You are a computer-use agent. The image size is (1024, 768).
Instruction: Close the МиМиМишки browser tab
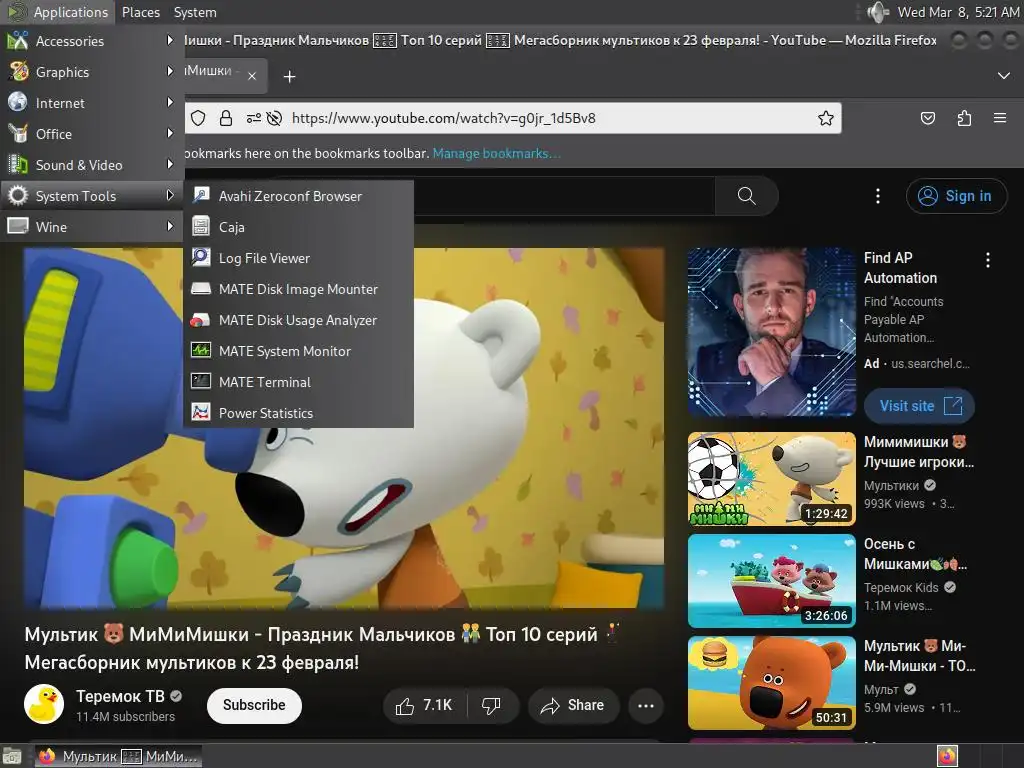[252, 76]
